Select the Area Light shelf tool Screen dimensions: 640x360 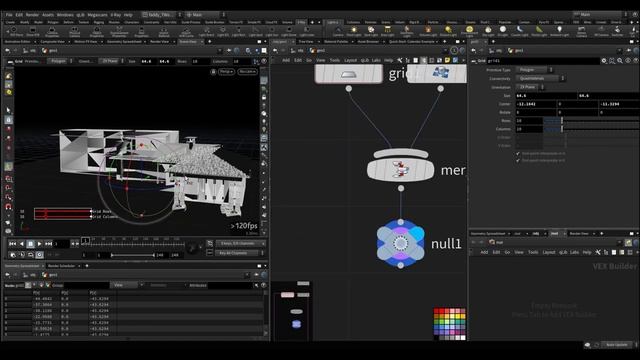(387, 31)
